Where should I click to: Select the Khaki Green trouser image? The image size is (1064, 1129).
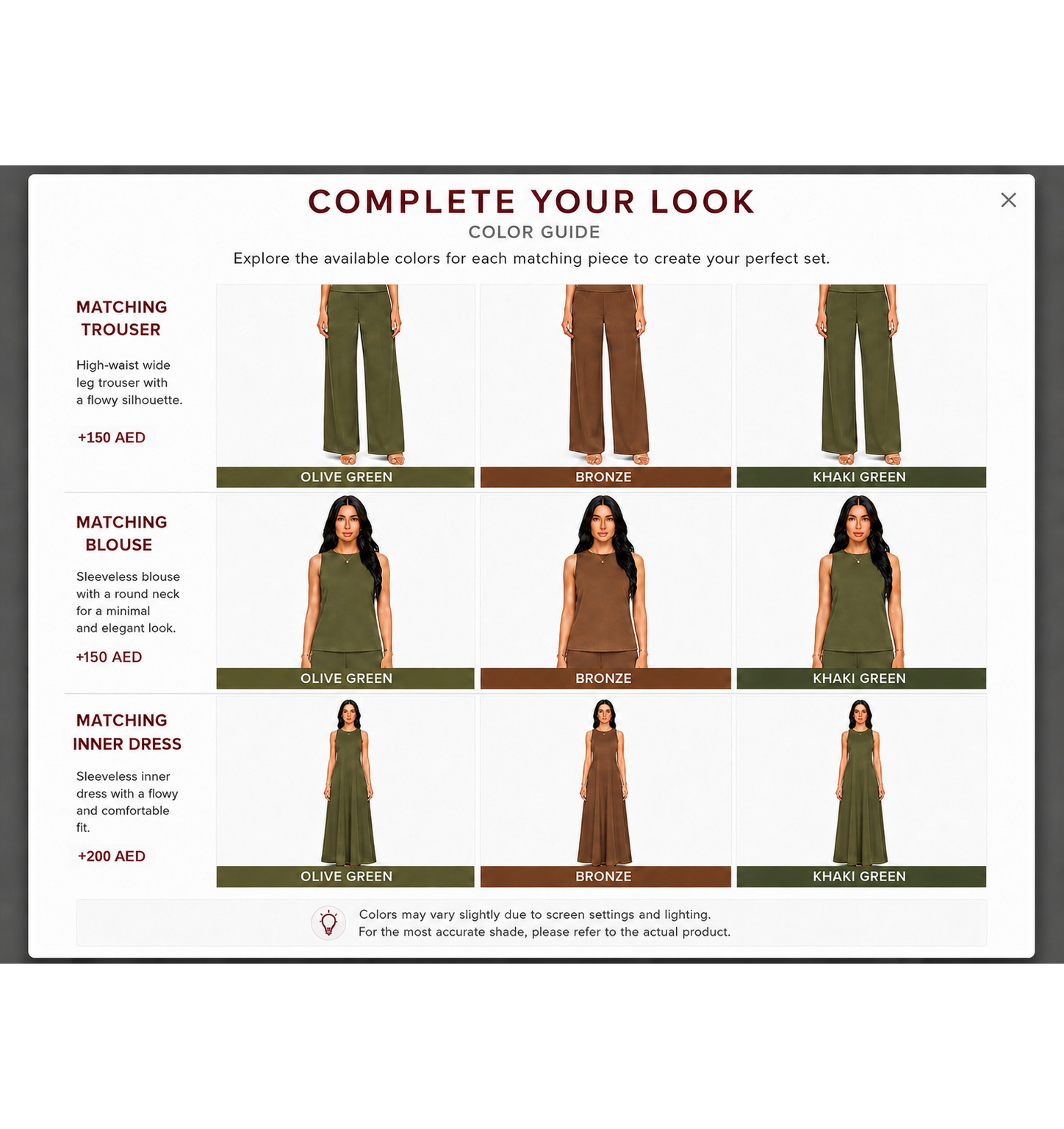(861, 376)
